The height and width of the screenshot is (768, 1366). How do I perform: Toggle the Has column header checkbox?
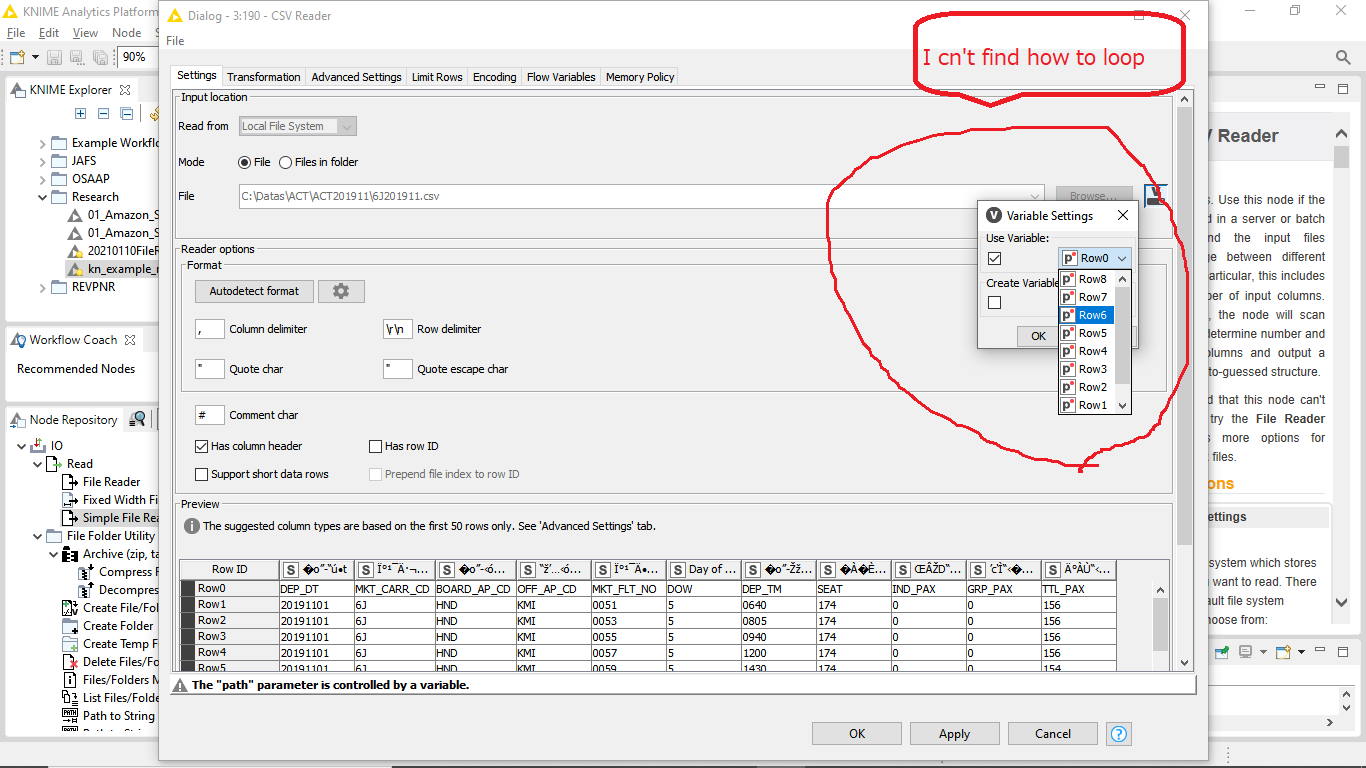pyautogui.click(x=202, y=446)
